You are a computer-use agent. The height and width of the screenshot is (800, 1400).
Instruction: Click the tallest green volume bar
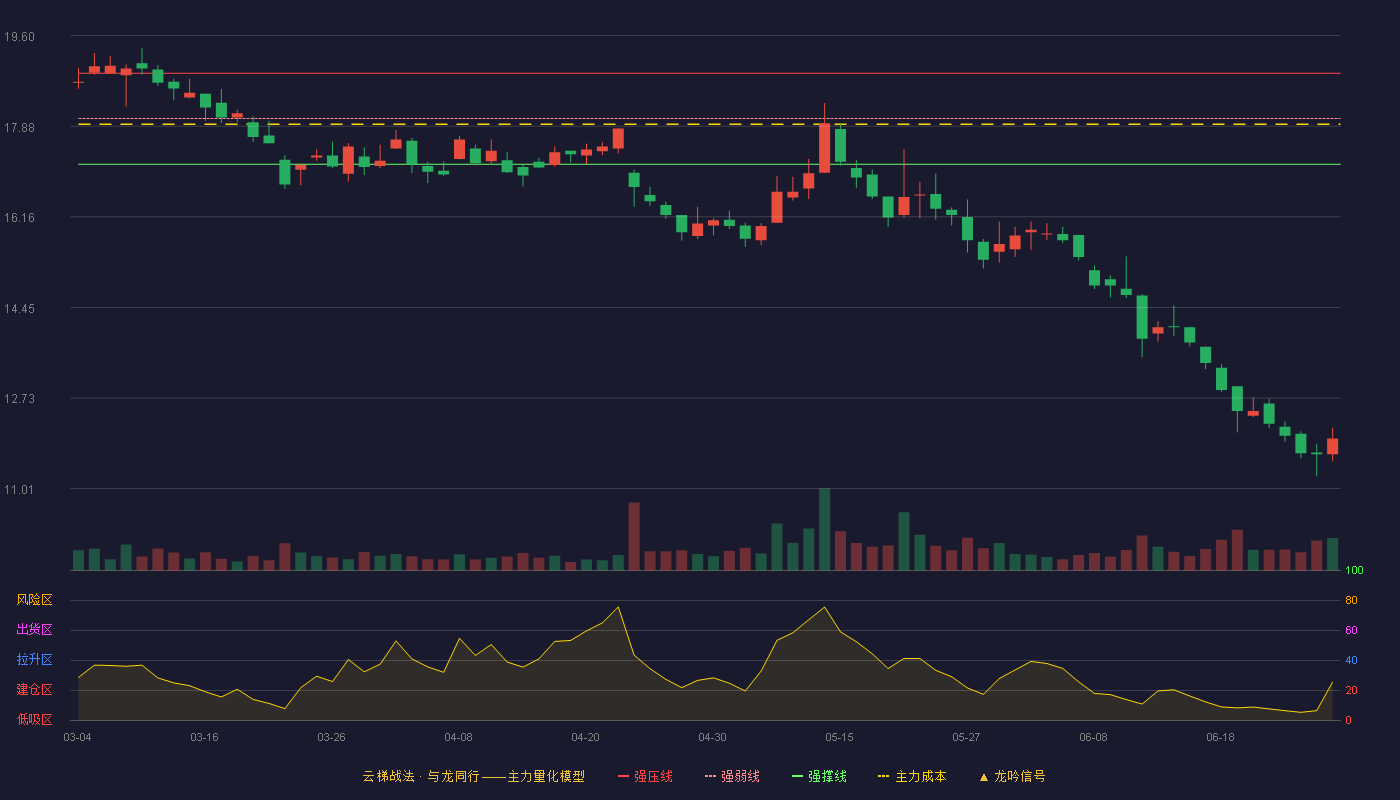(x=824, y=529)
